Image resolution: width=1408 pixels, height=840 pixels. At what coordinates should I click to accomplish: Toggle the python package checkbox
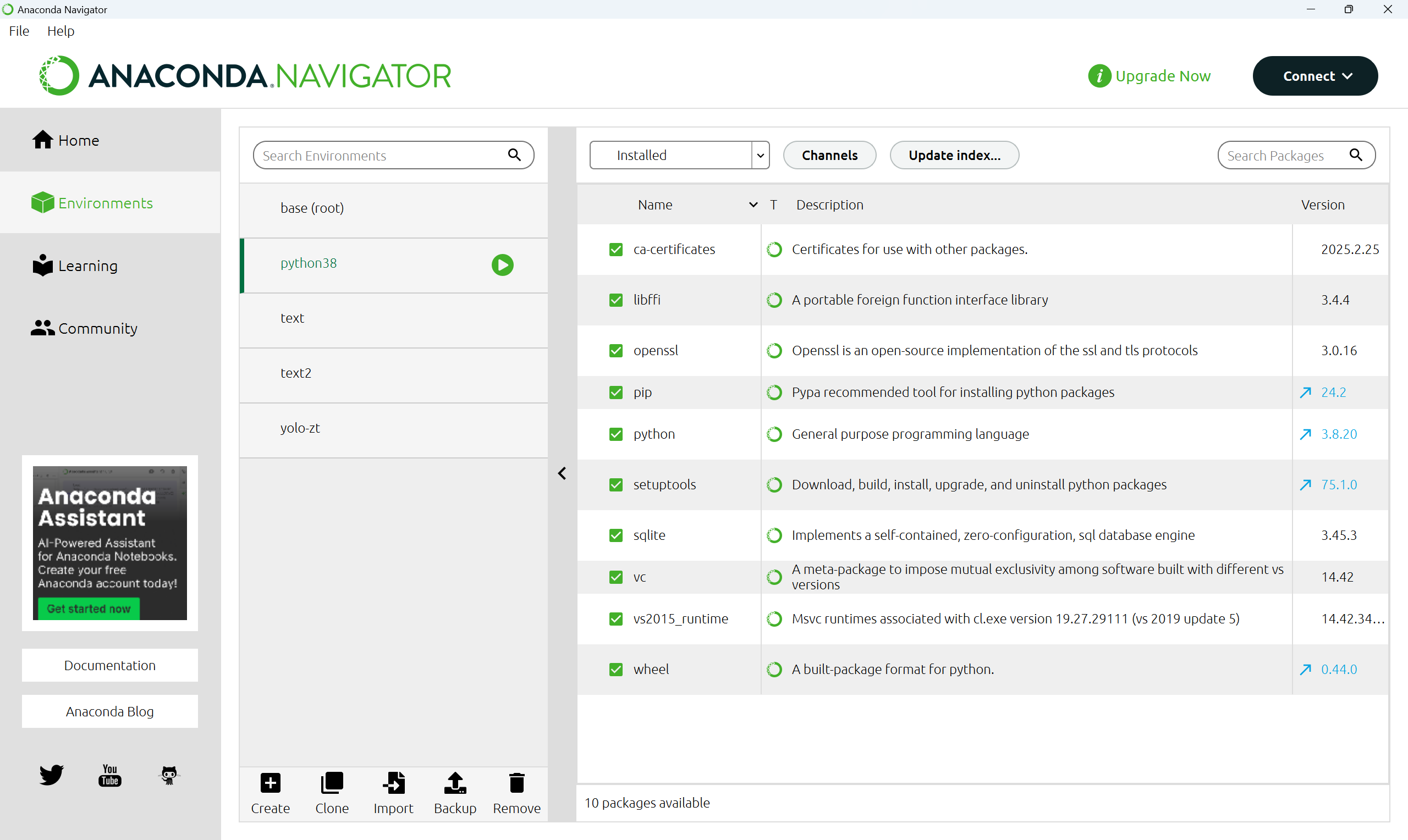pos(615,434)
